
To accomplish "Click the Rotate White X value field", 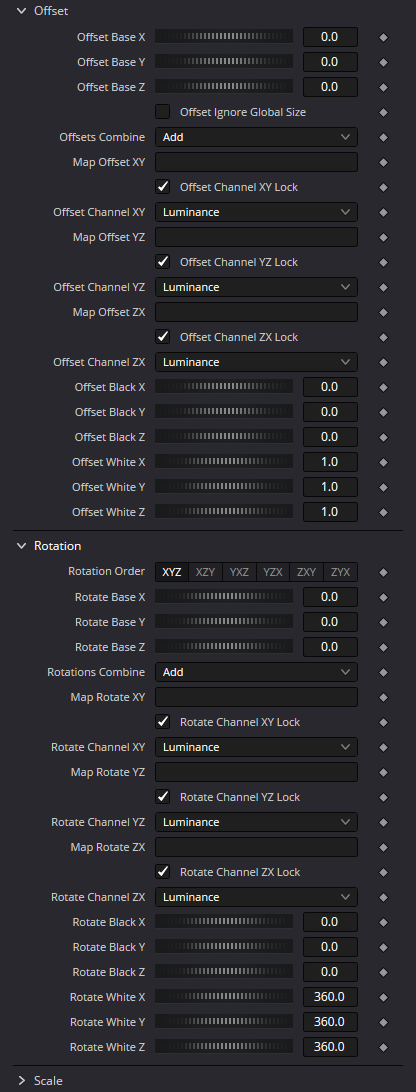I will point(330,997).
